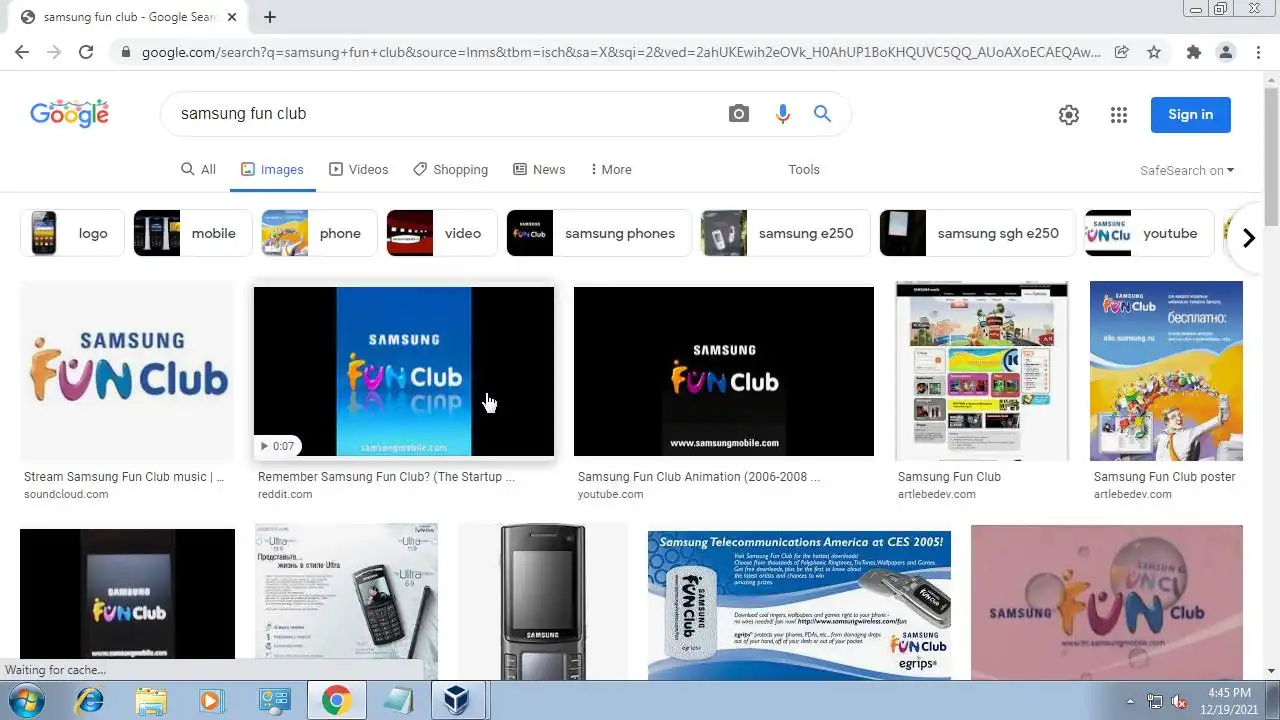Switch to the News tab
This screenshot has height=720, width=1280.
[539, 170]
